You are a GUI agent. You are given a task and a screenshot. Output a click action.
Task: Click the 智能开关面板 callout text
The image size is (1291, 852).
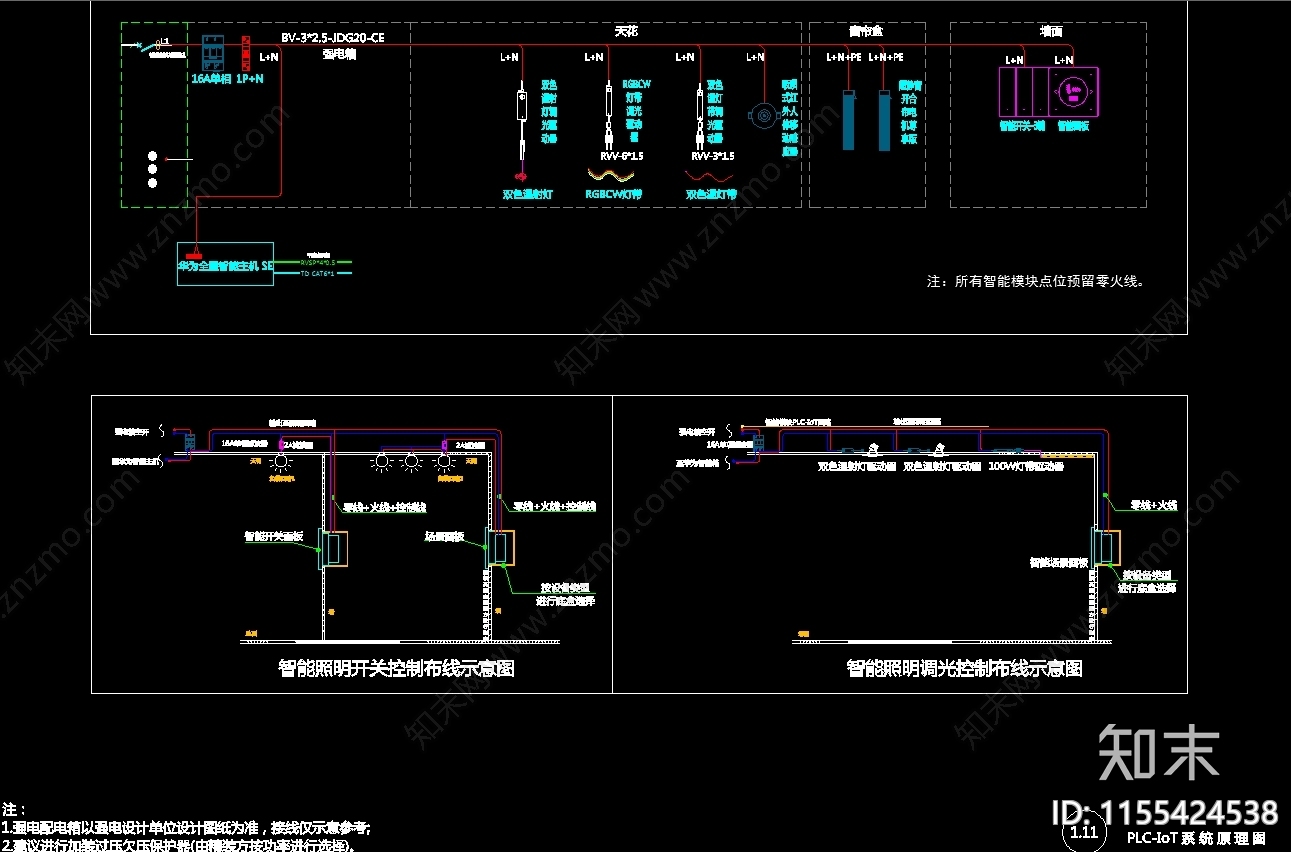(274, 536)
